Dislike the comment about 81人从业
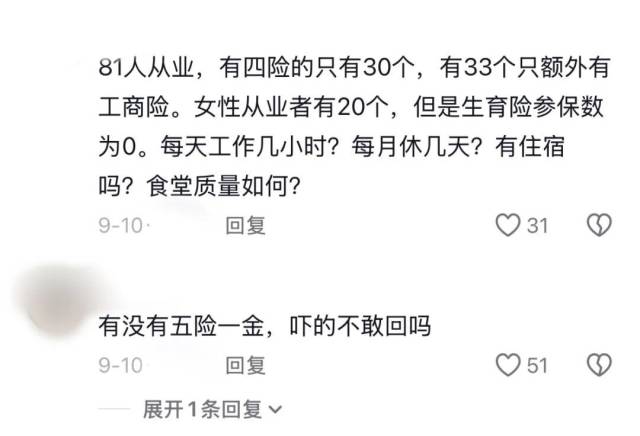The height and width of the screenshot is (436, 640). [x=599, y=225]
